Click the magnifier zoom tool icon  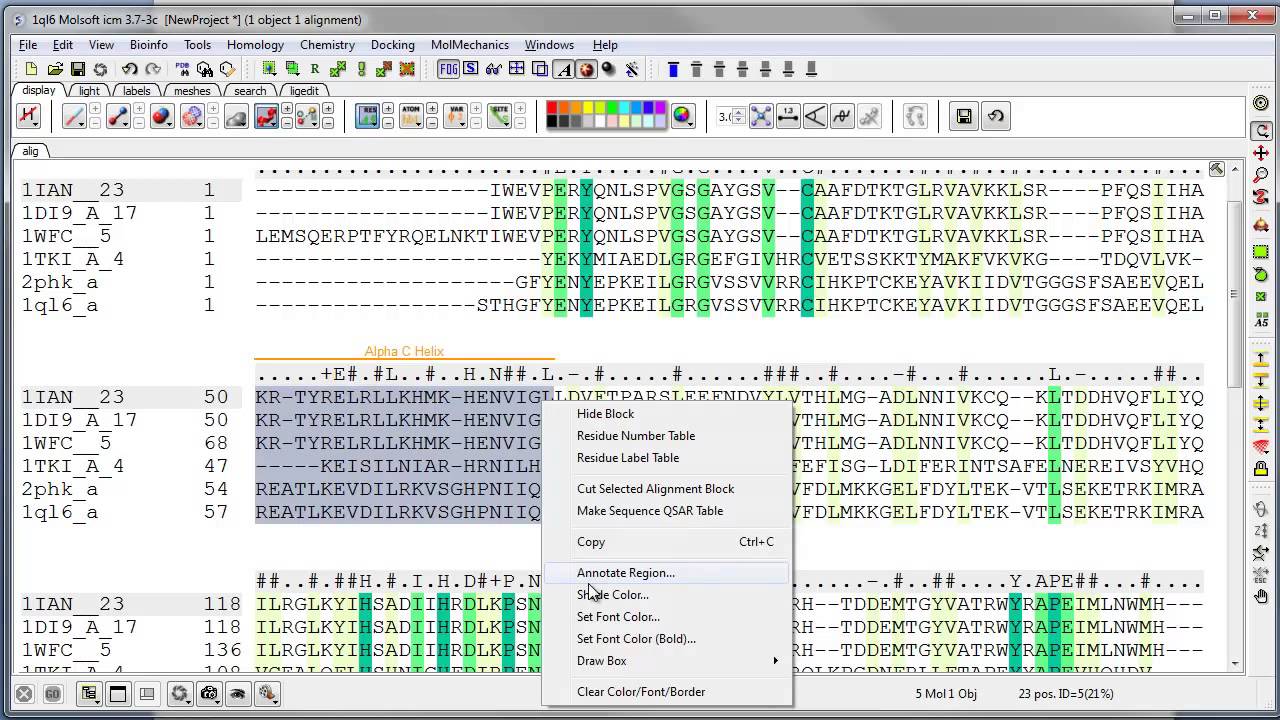tap(1261, 176)
